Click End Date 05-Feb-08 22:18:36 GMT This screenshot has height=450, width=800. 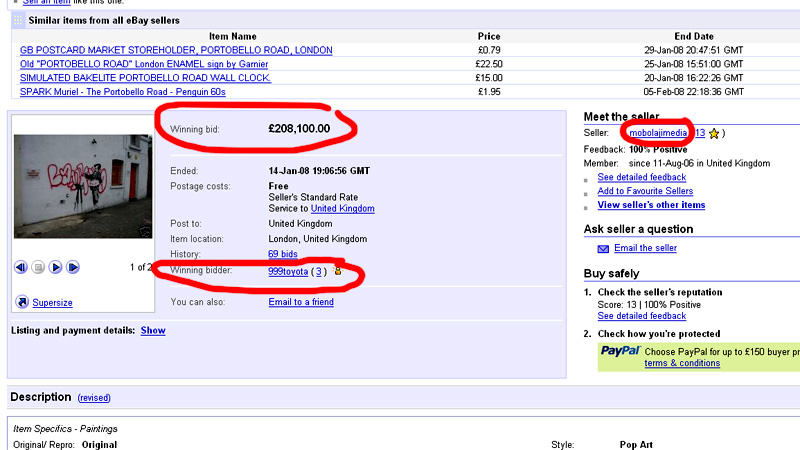(x=694, y=92)
